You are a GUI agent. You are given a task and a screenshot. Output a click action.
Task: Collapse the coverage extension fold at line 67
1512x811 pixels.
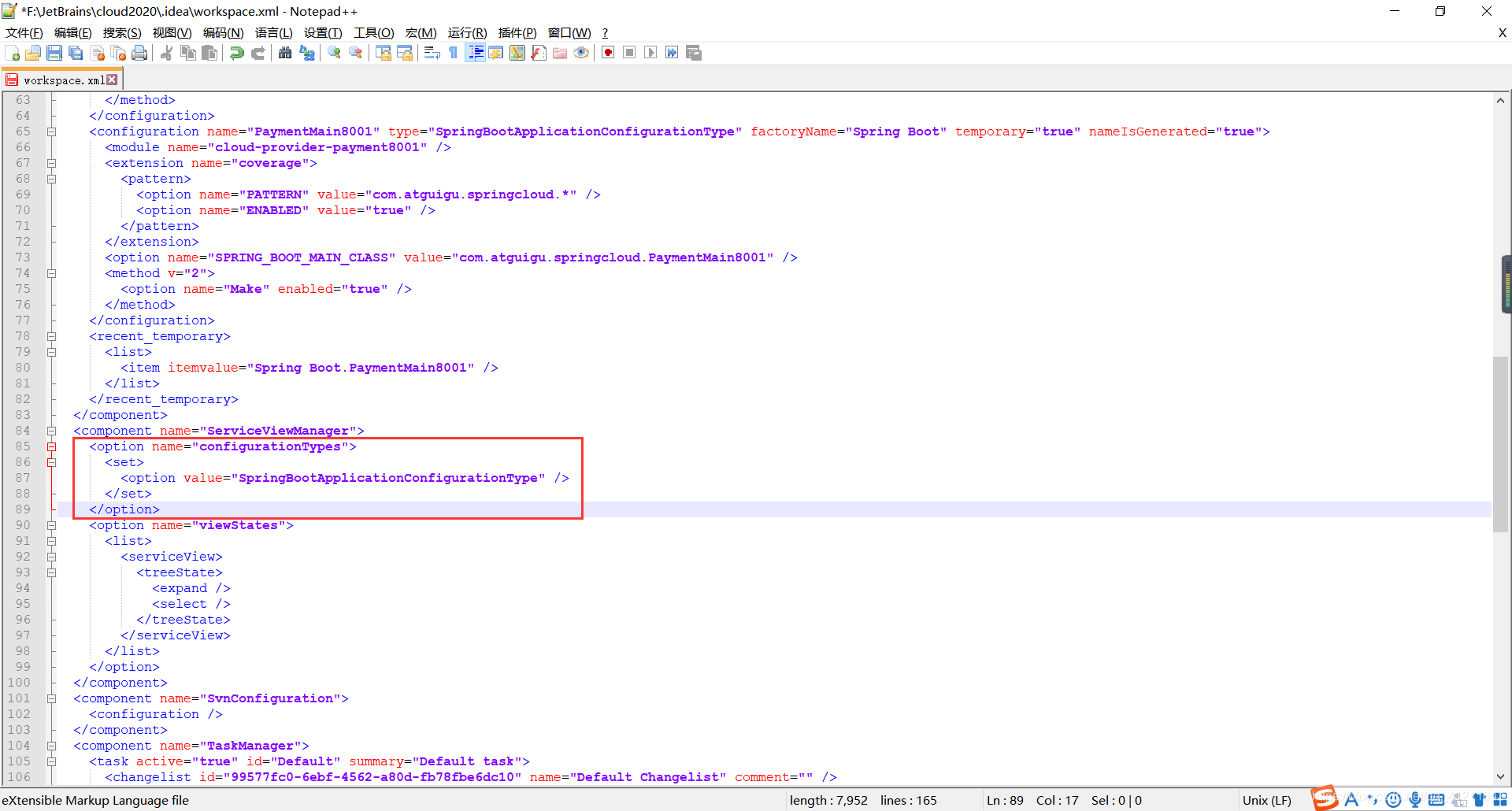point(51,163)
